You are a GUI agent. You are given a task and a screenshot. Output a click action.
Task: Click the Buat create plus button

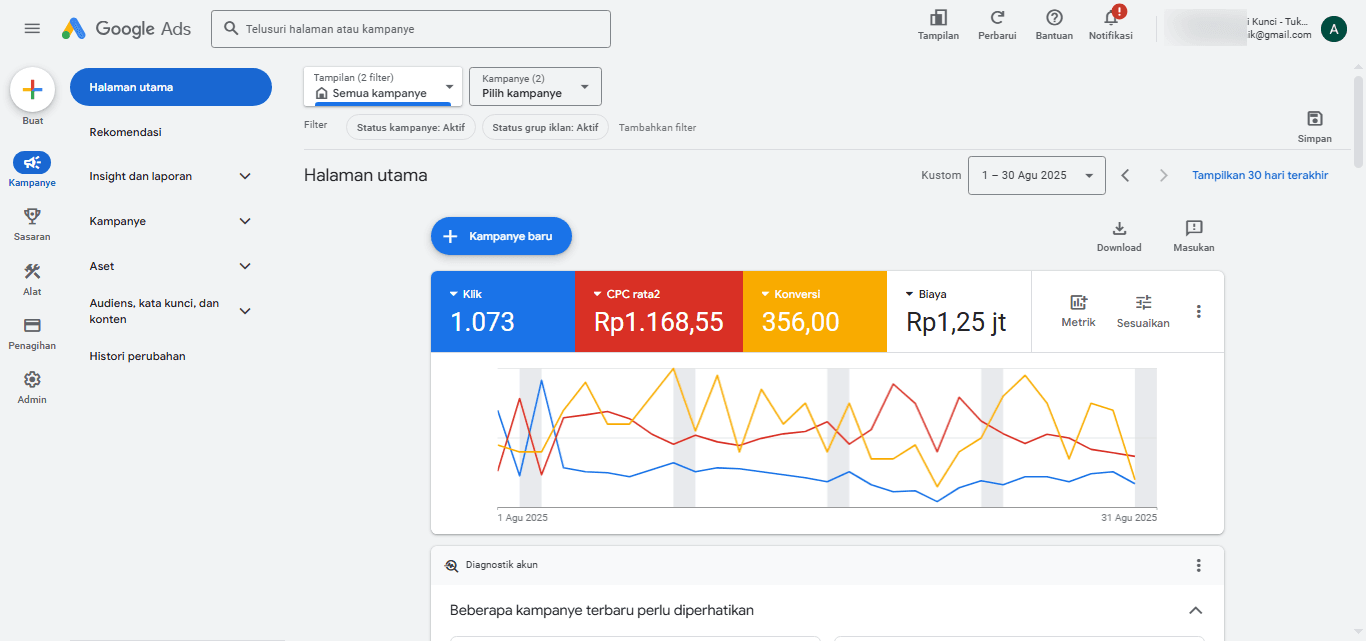(32, 90)
